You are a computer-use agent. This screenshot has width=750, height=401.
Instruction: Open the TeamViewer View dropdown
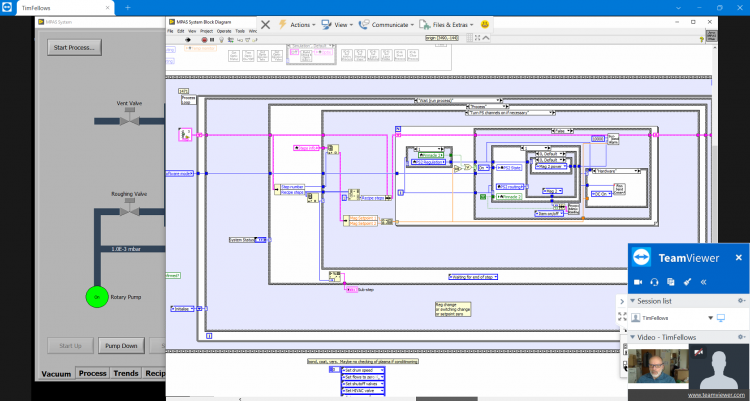(x=337, y=24)
